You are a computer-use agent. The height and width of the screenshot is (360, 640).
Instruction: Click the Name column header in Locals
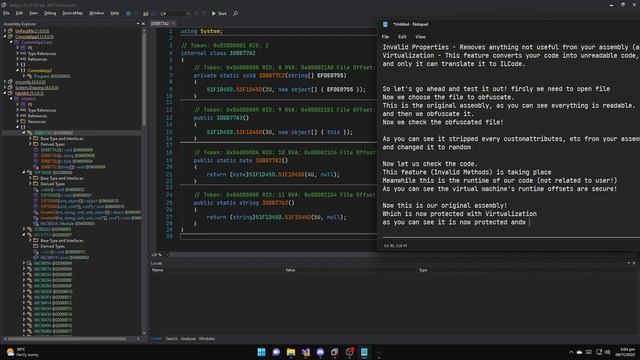point(158,270)
